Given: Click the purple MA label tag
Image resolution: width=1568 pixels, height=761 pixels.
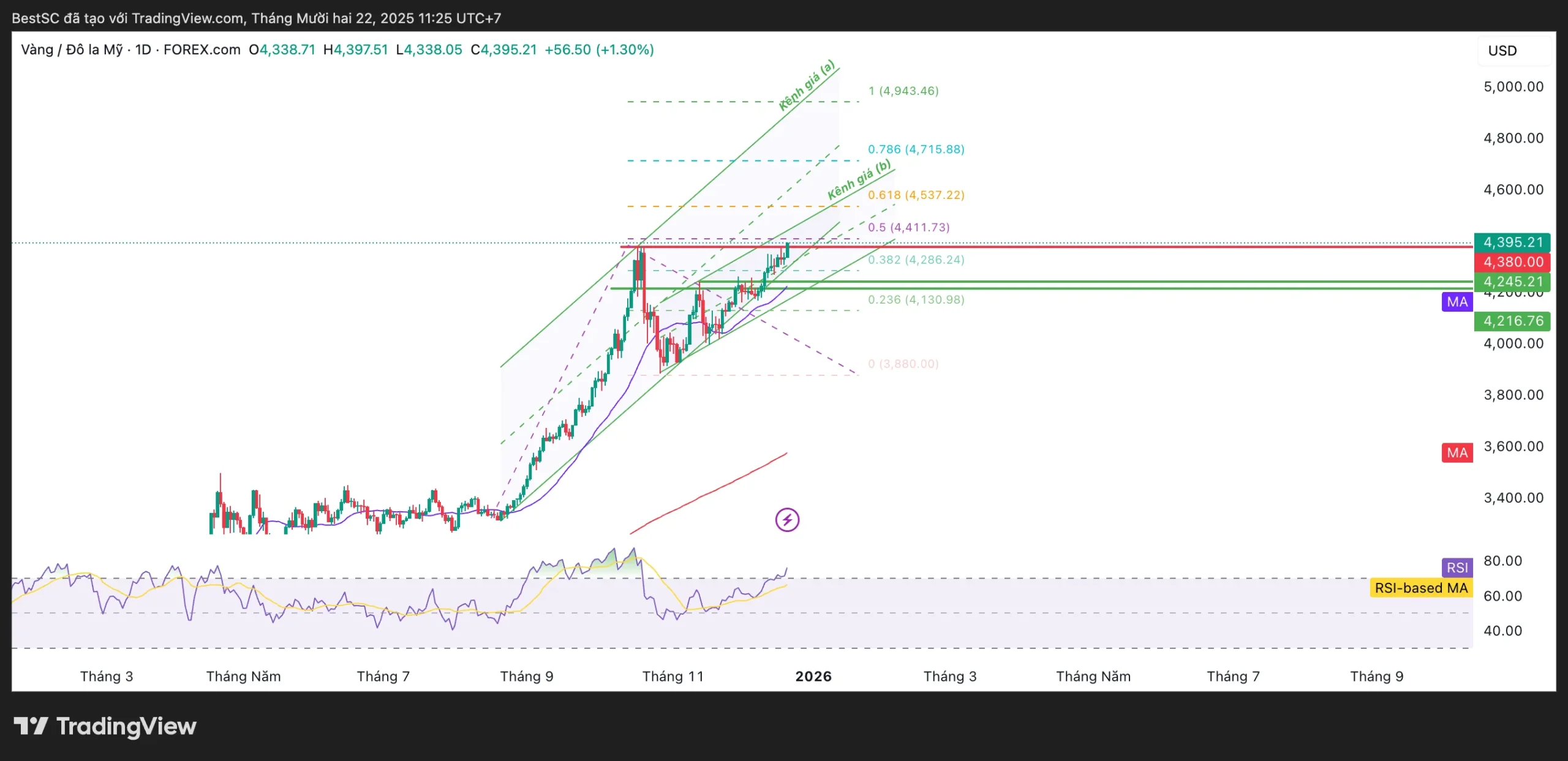Looking at the screenshot, I should pyautogui.click(x=1457, y=301).
